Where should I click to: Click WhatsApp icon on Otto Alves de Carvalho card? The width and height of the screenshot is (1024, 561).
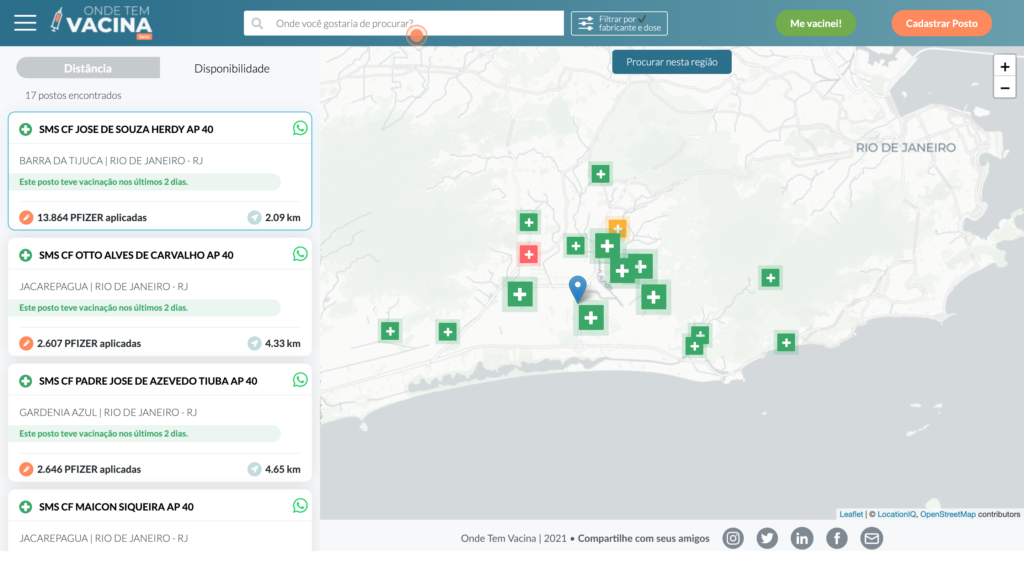point(300,254)
